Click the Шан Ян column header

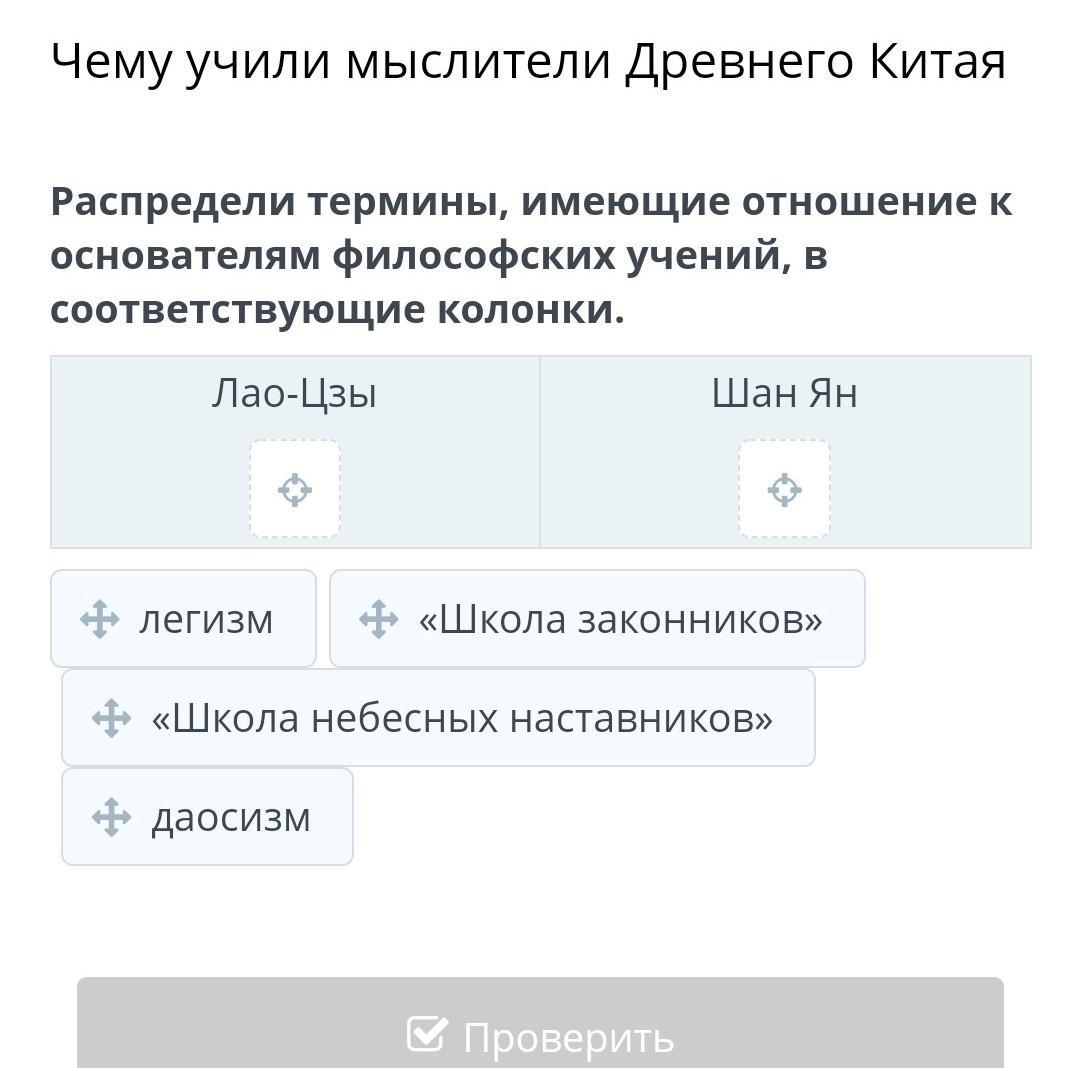coord(785,394)
